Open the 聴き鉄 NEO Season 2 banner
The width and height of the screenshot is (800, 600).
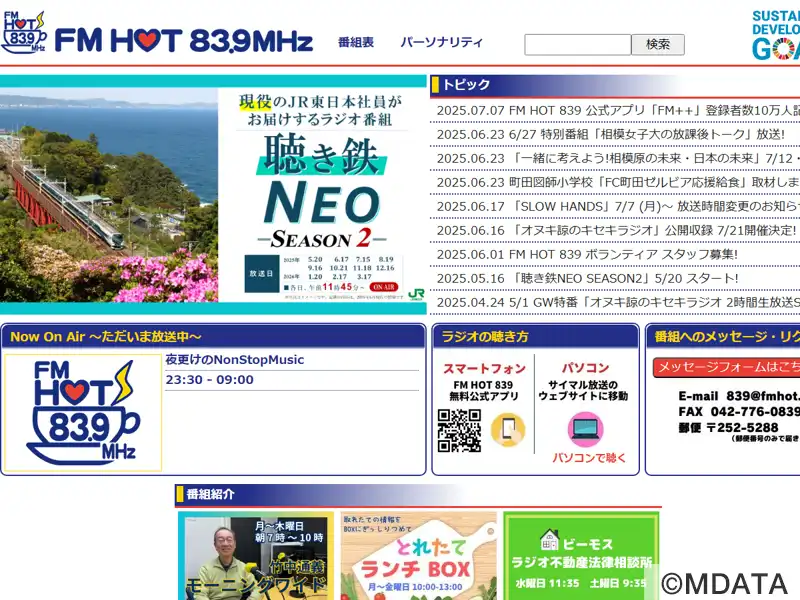213,194
